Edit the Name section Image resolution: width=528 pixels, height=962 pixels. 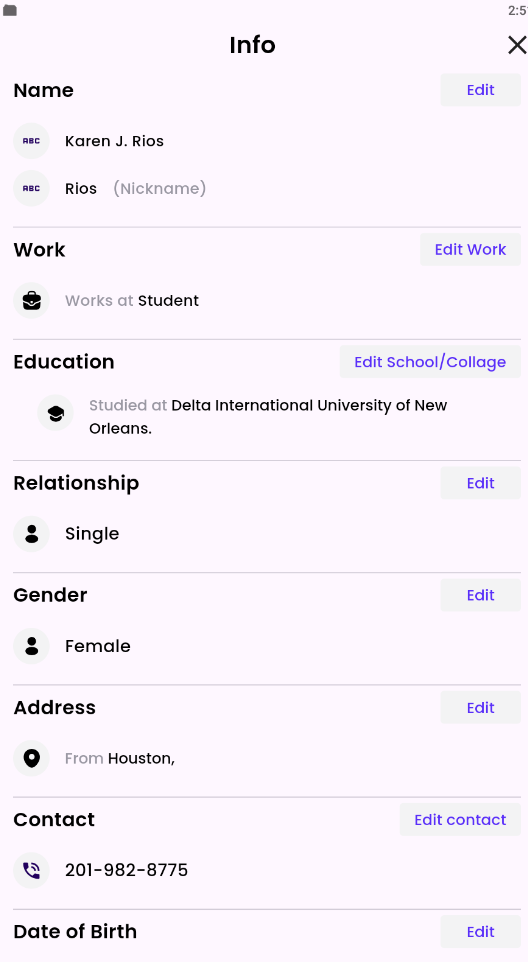481,90
